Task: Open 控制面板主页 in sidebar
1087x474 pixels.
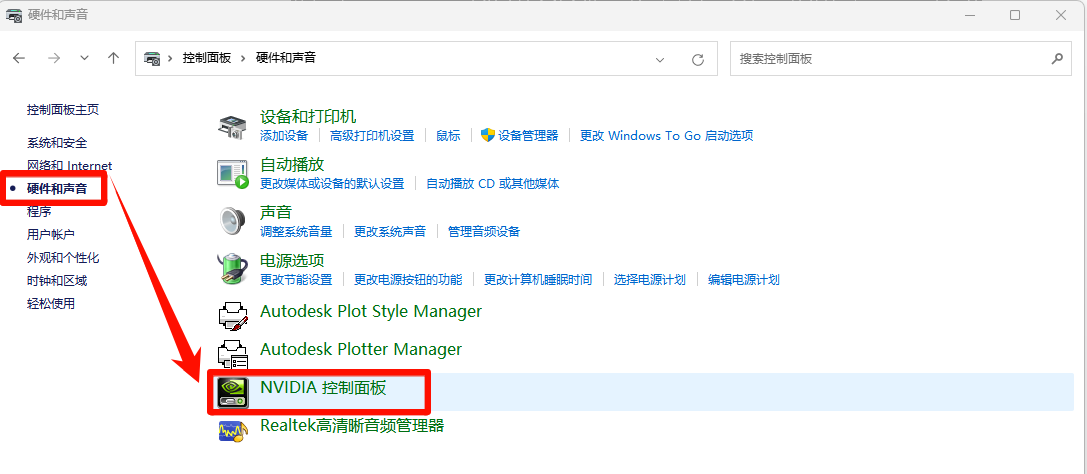Action: point(63,109)
